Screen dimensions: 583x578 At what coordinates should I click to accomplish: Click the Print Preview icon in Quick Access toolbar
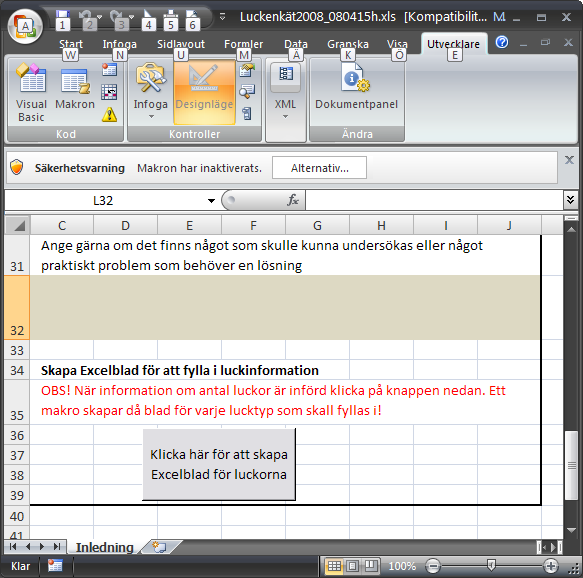193,15
